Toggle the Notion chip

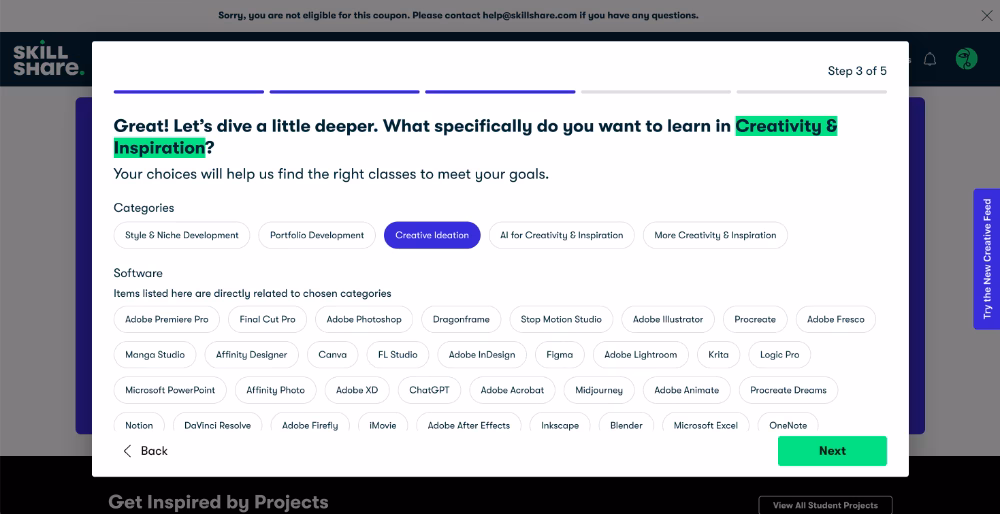[x=139, y=423]
